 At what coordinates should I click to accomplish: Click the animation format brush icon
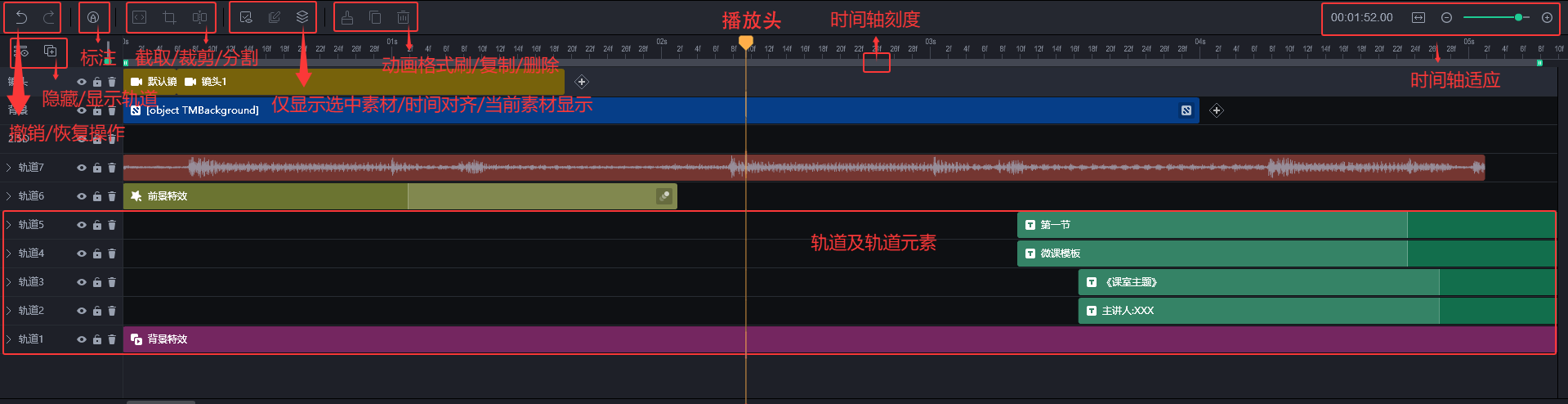coord(347,17)
